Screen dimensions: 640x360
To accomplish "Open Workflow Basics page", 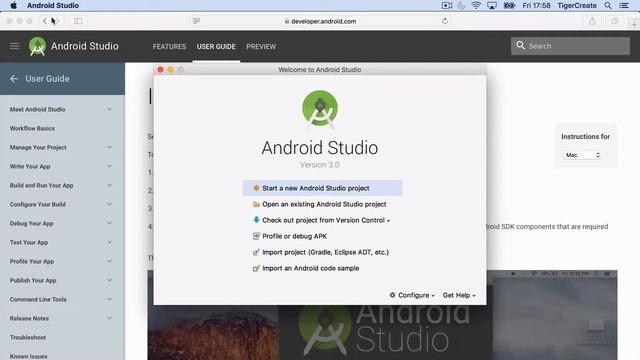I will point(32,128).
